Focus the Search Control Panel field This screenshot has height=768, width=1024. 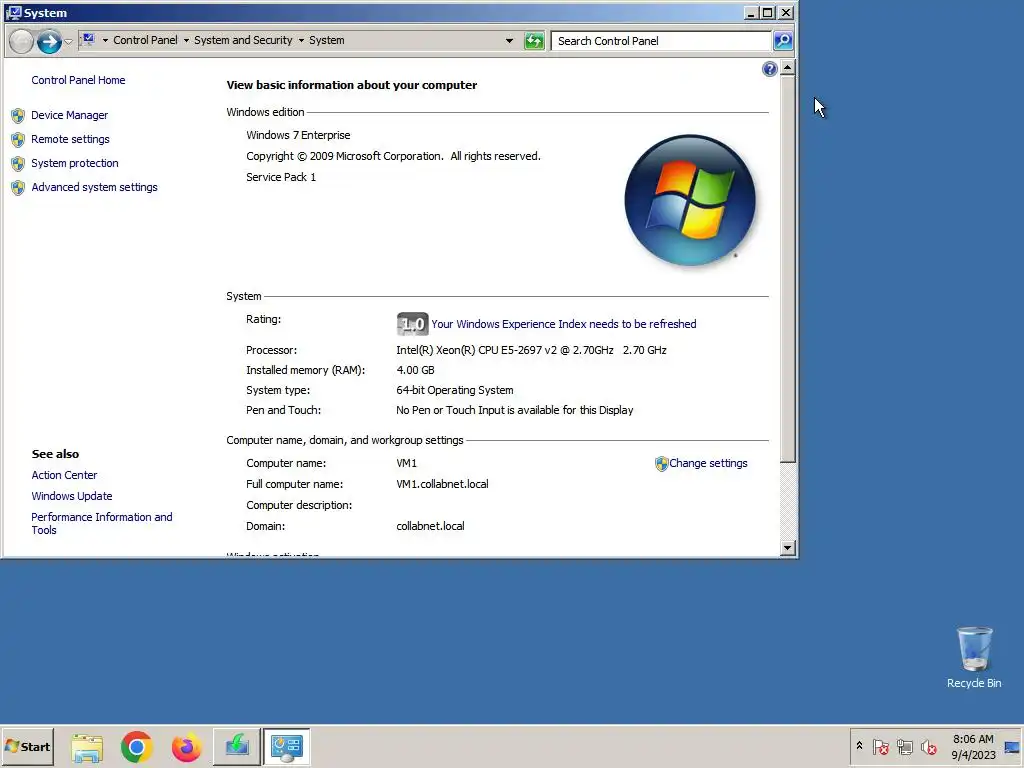[x=661, y=41]
